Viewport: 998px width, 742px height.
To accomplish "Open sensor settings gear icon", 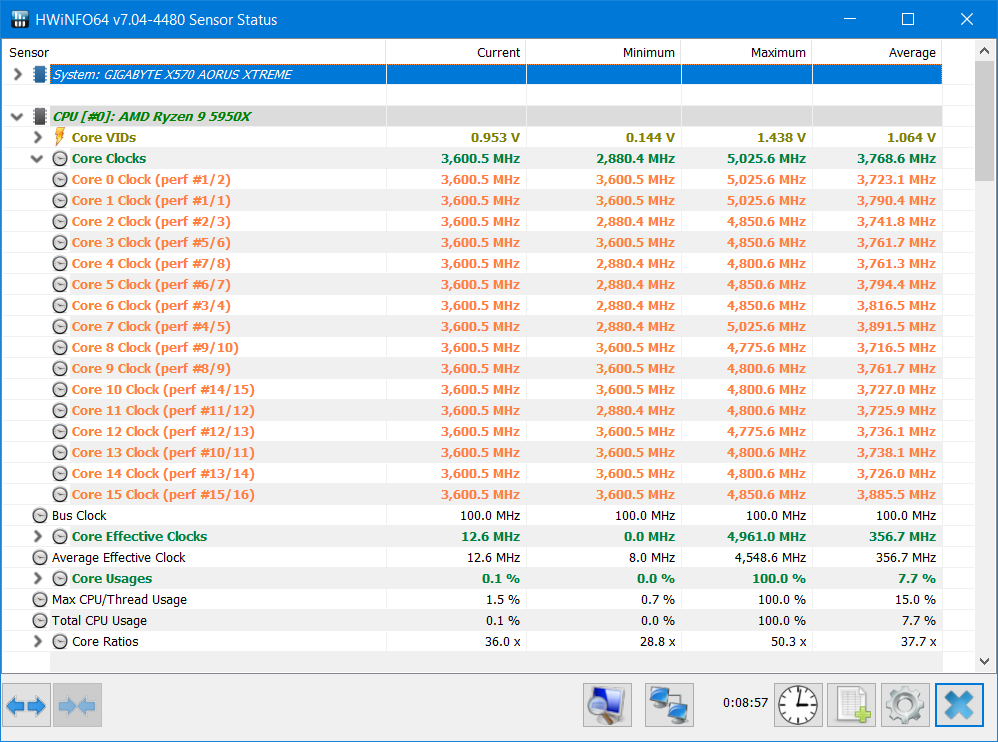I will tap(905, 705).
